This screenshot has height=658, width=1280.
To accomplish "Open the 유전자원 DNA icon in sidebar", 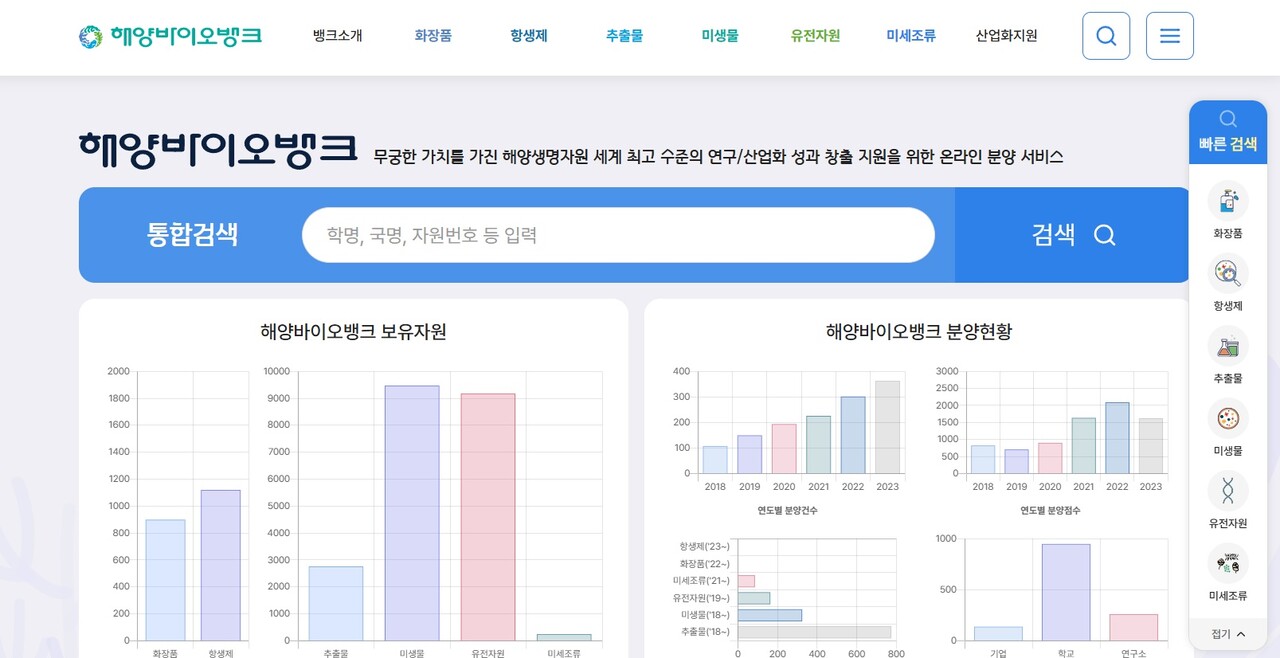I will 1227,492.
